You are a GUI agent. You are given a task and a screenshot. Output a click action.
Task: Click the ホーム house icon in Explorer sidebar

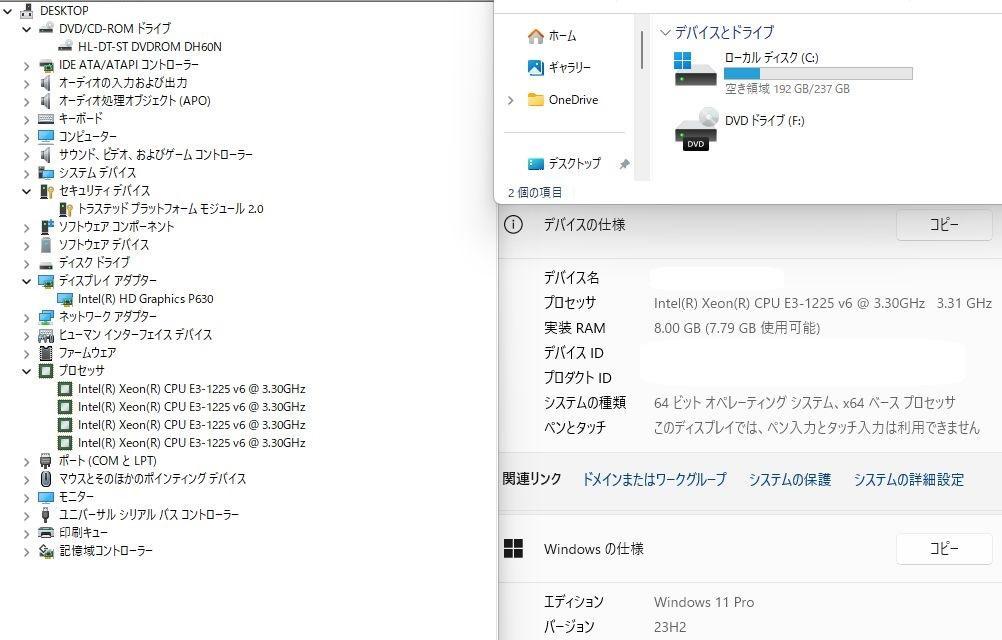tap(536, 36)
